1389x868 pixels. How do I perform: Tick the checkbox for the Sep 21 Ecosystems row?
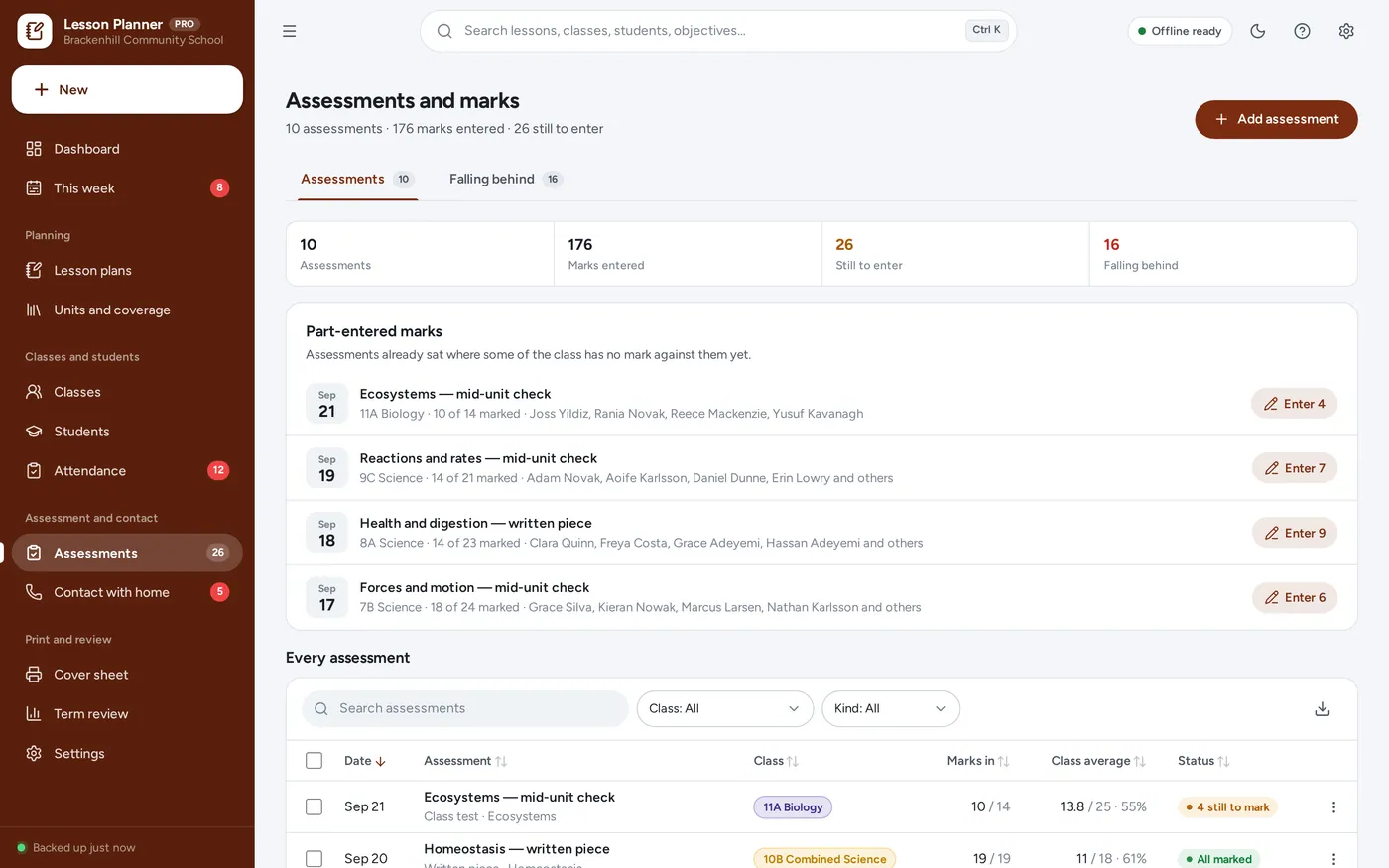pyautogui.click(x=314, y=806)
